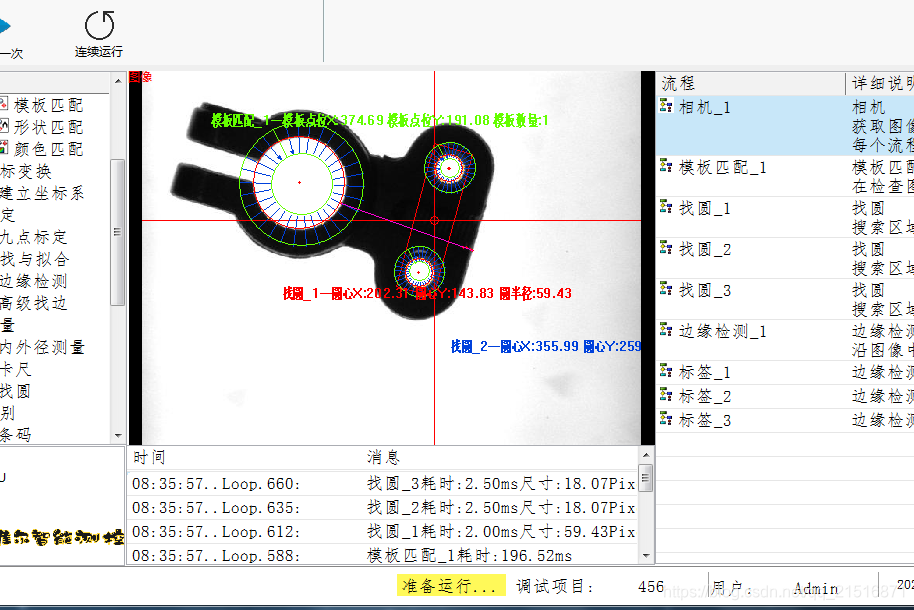Click log panel scroll down arrow
914x610 pixels.
646,556
